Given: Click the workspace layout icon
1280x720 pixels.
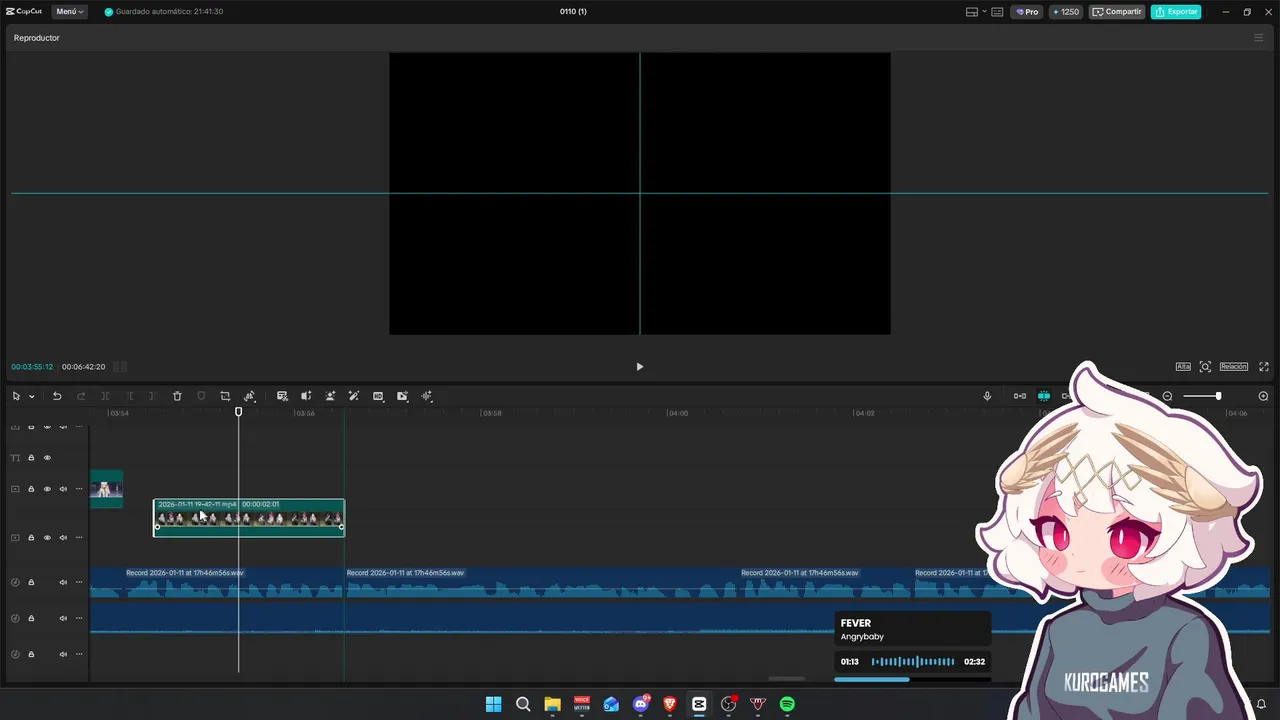Looking at the screenshot, I should point(972,12).
